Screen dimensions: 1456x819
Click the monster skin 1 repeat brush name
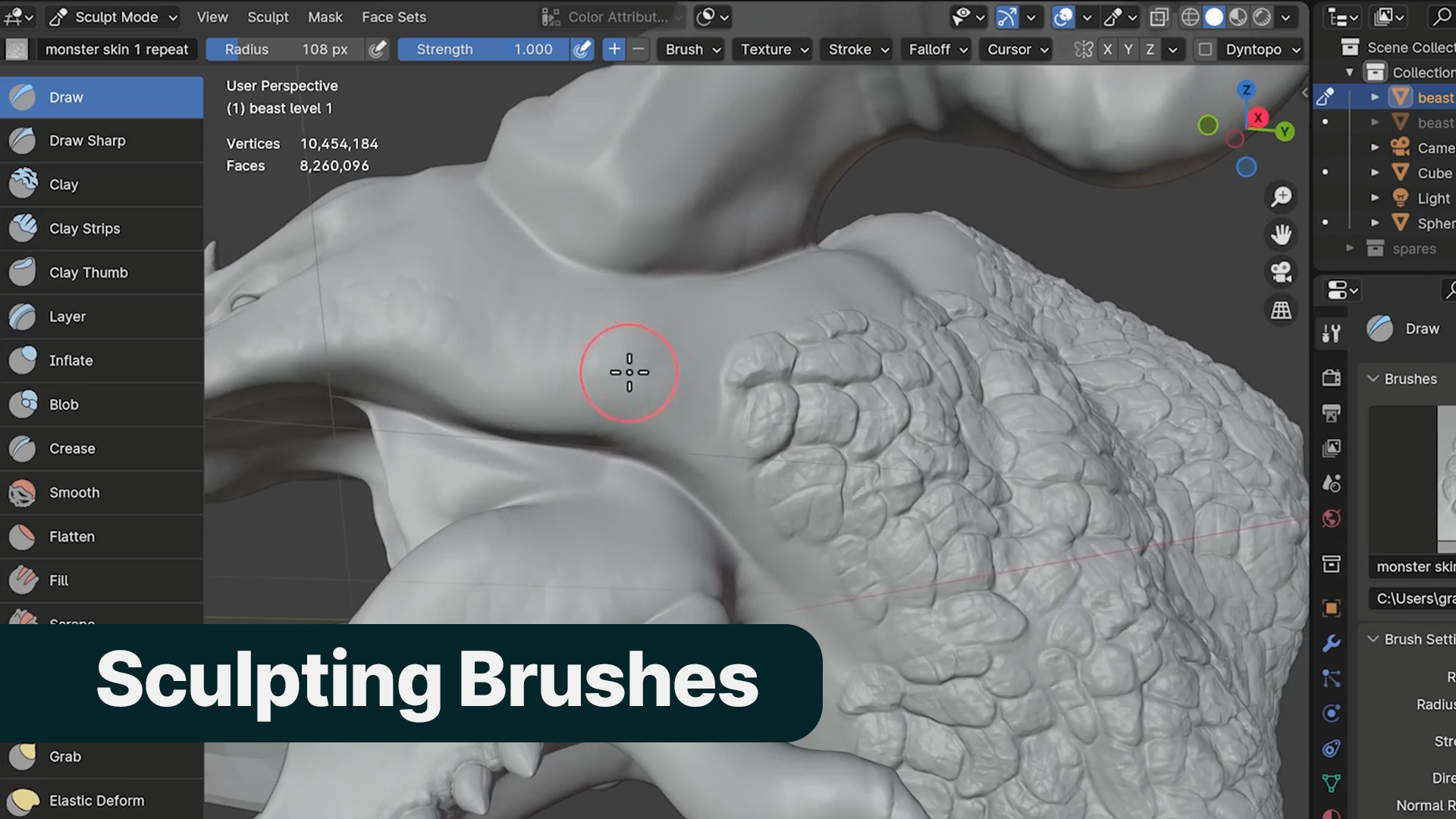[116, 49]
